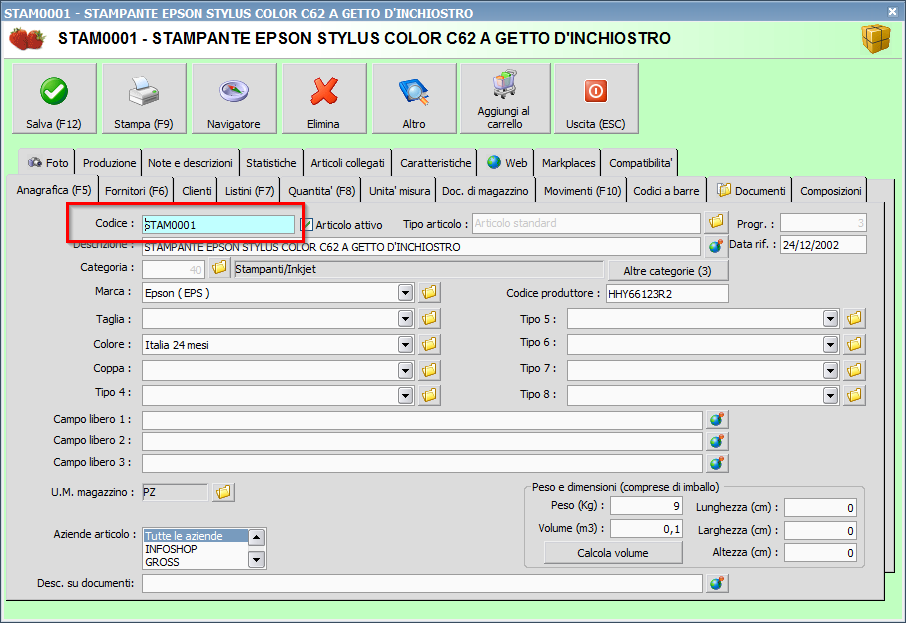Open the Documenti tab
Screen dimensions: 906x623
click(x=751, y=191)
